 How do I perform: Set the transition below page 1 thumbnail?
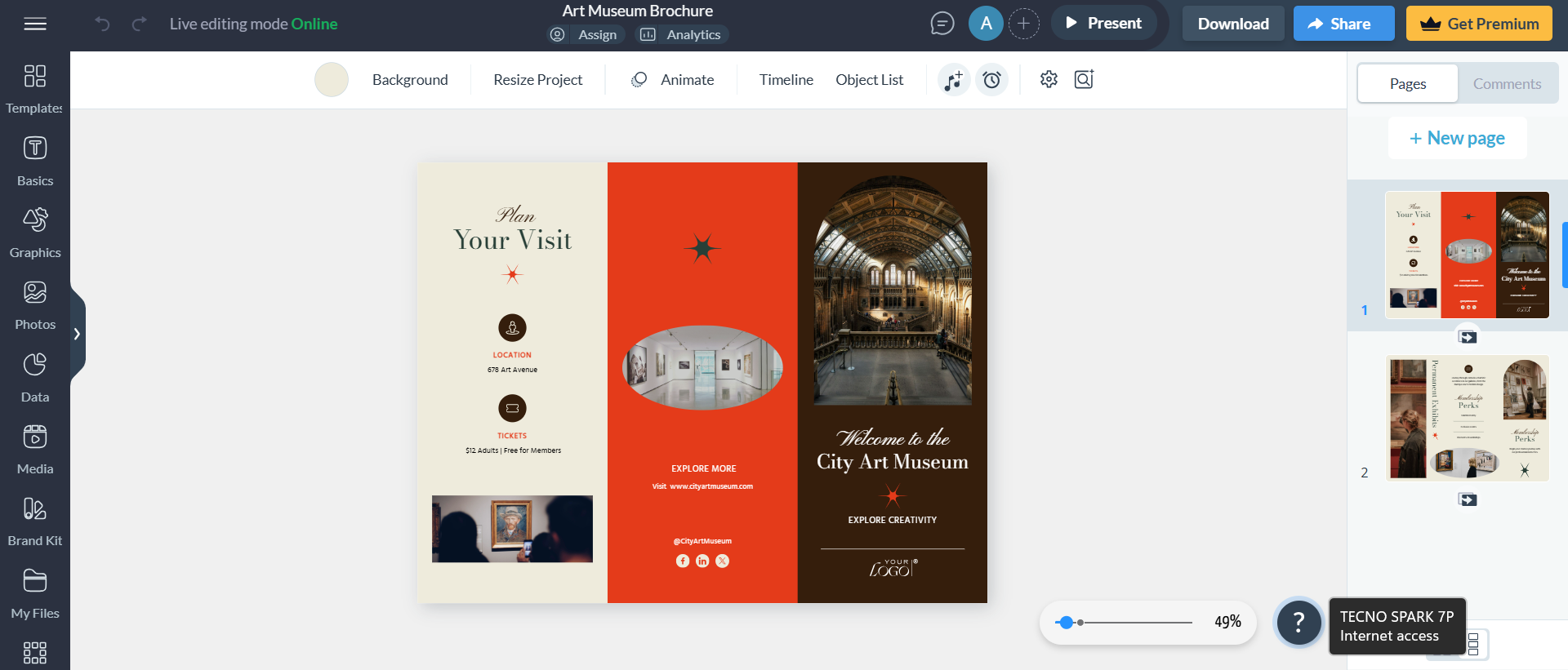(x=1468, y=337)
